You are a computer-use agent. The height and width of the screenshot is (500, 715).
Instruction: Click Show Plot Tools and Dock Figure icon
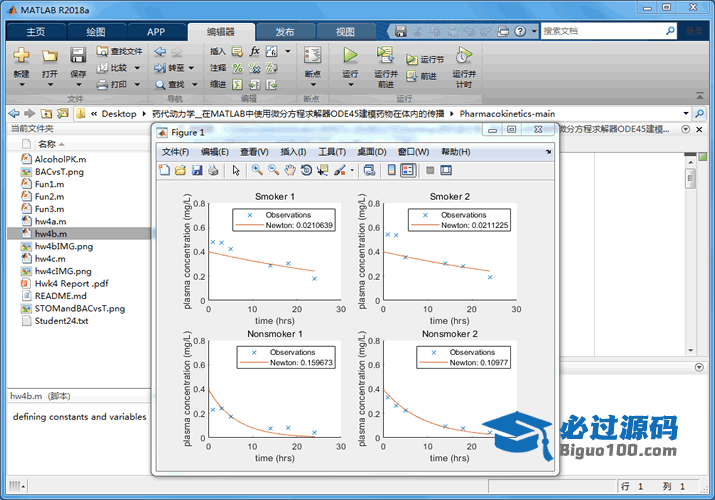point(446,170)
